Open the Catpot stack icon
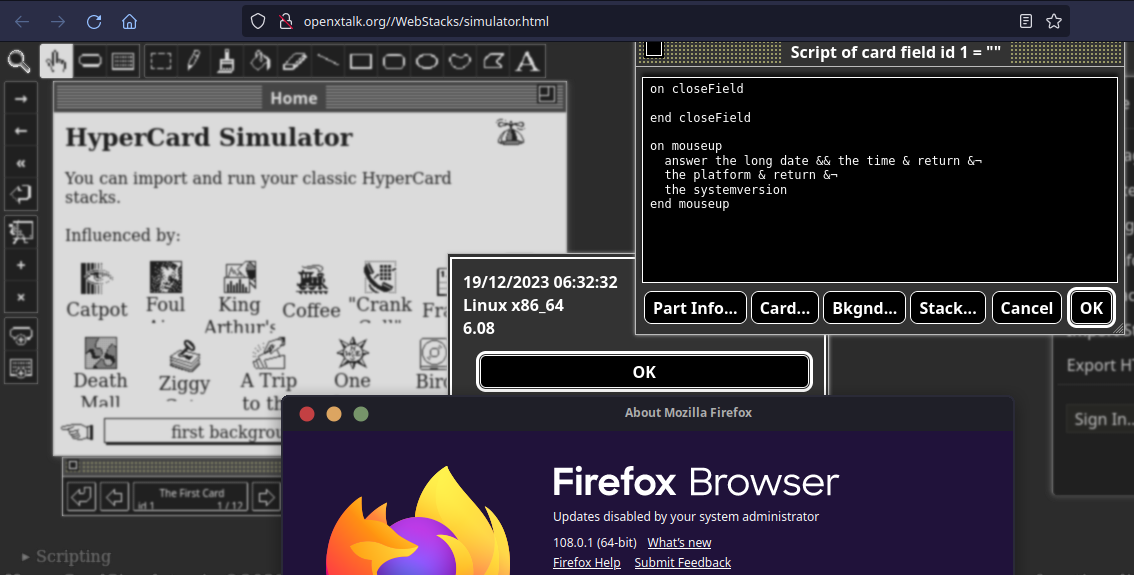The height and width of the screenshot is (575, 1134). (x=96, y=278)
